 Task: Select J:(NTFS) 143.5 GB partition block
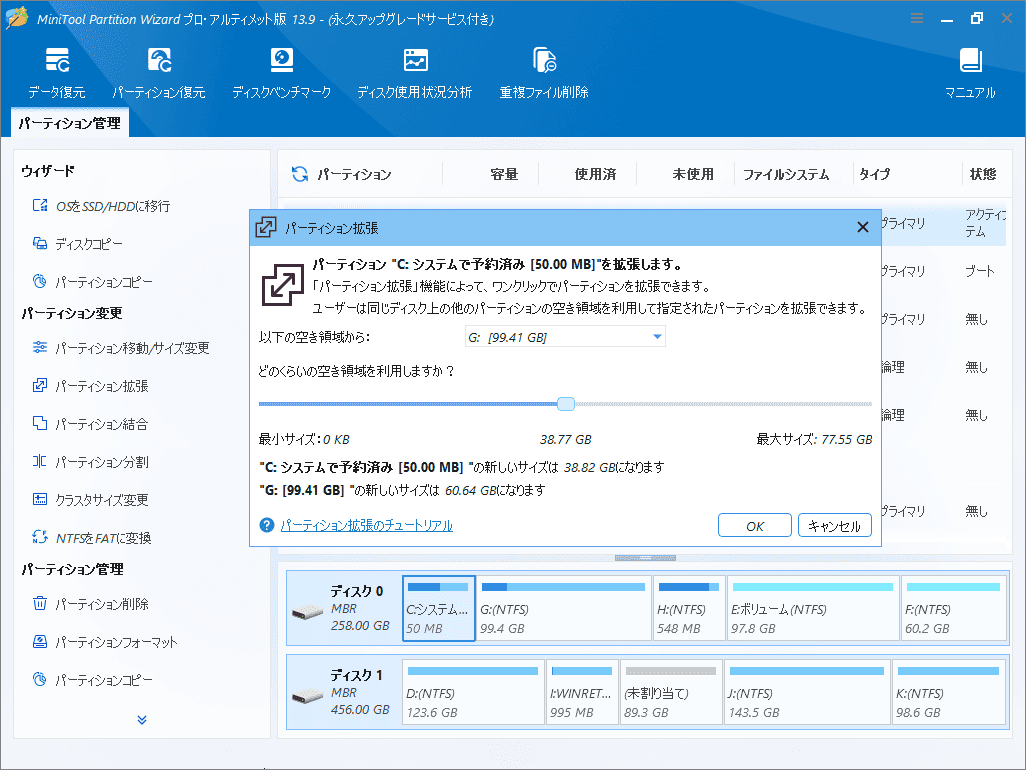[807, 692]
